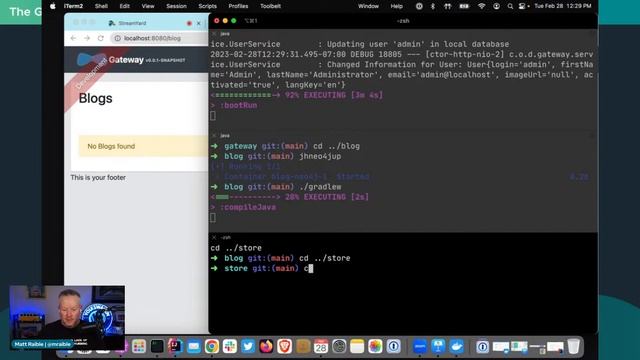Open the Apple menu
This screenshot has width=640, height=360.
pyautogui.click(x=53, y=6)
